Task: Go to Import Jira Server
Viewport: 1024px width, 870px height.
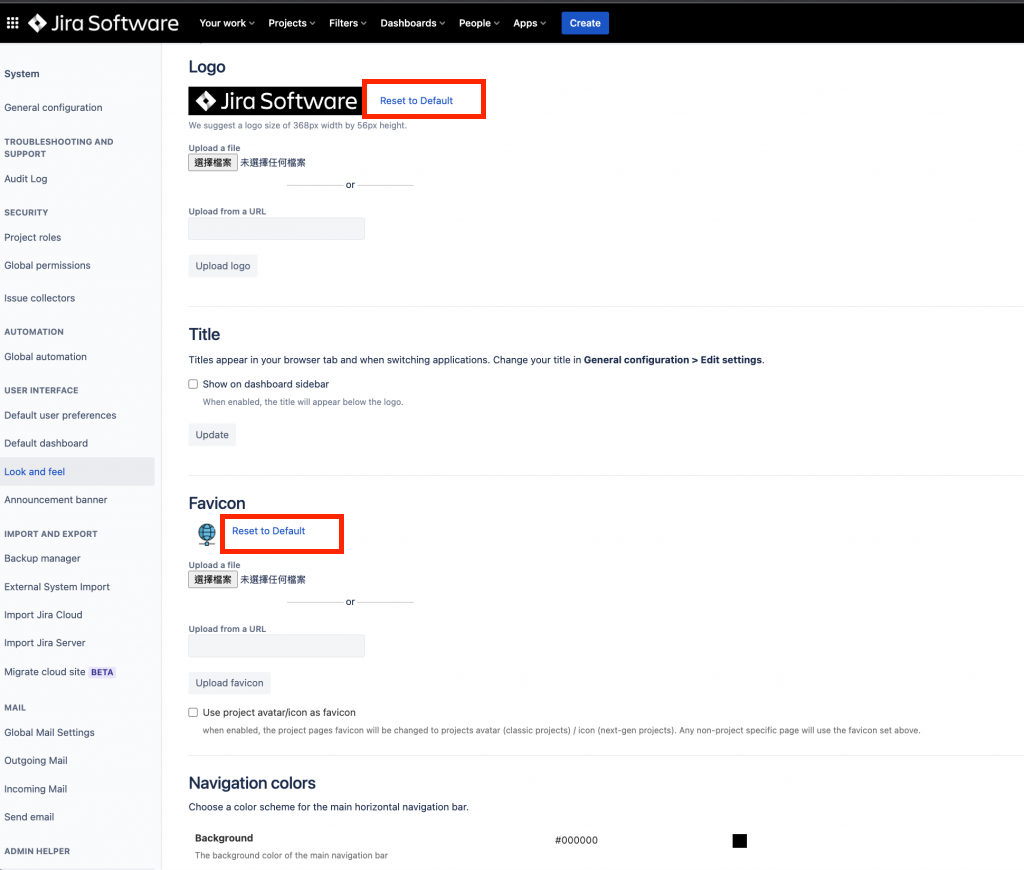Action: click(x=44, y=643)
